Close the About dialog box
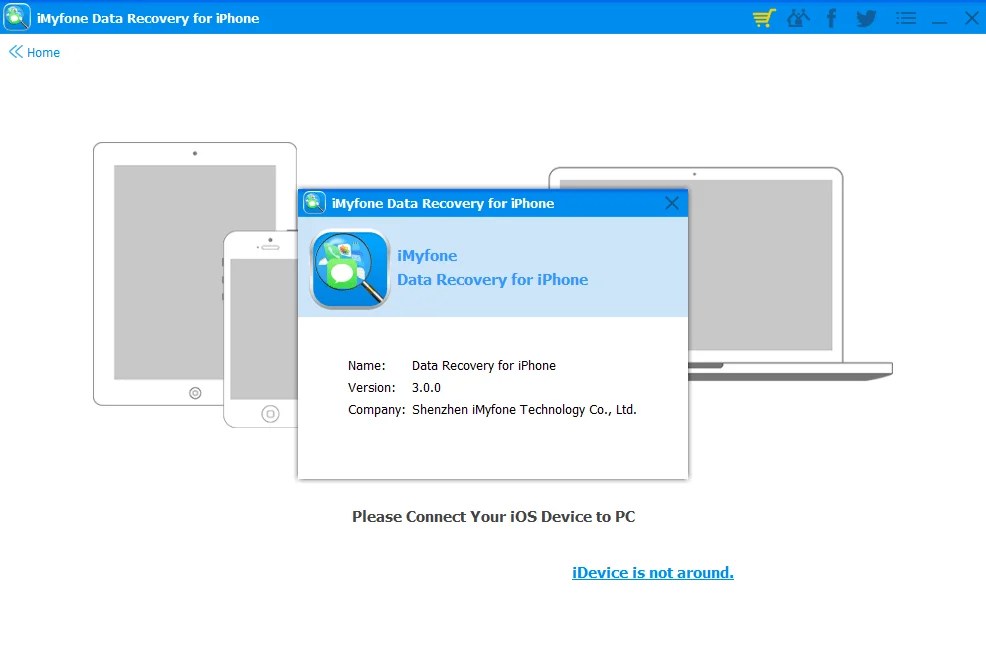986x668 pixels. 672,203
